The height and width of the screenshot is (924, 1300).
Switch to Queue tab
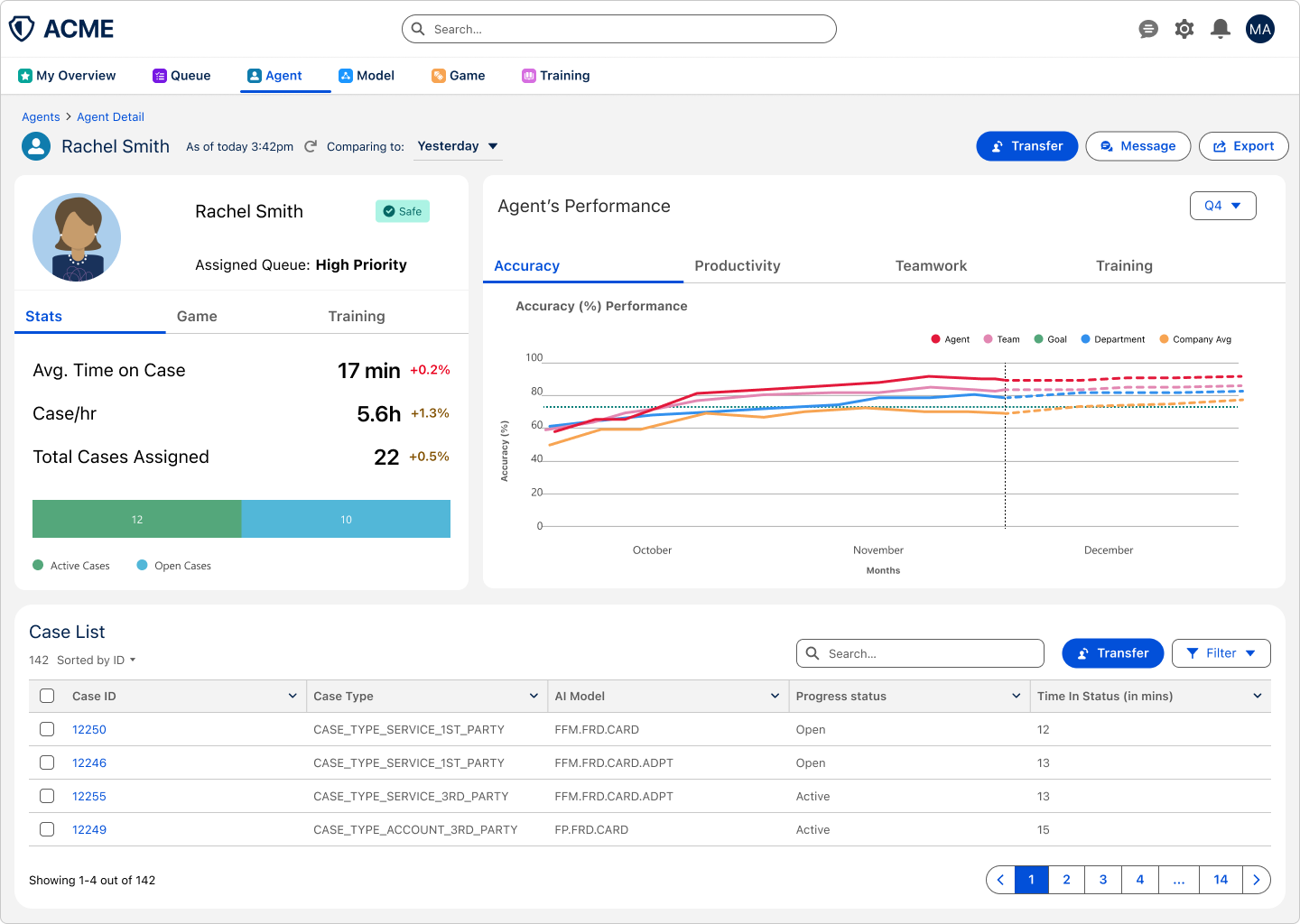click(181, 76)
